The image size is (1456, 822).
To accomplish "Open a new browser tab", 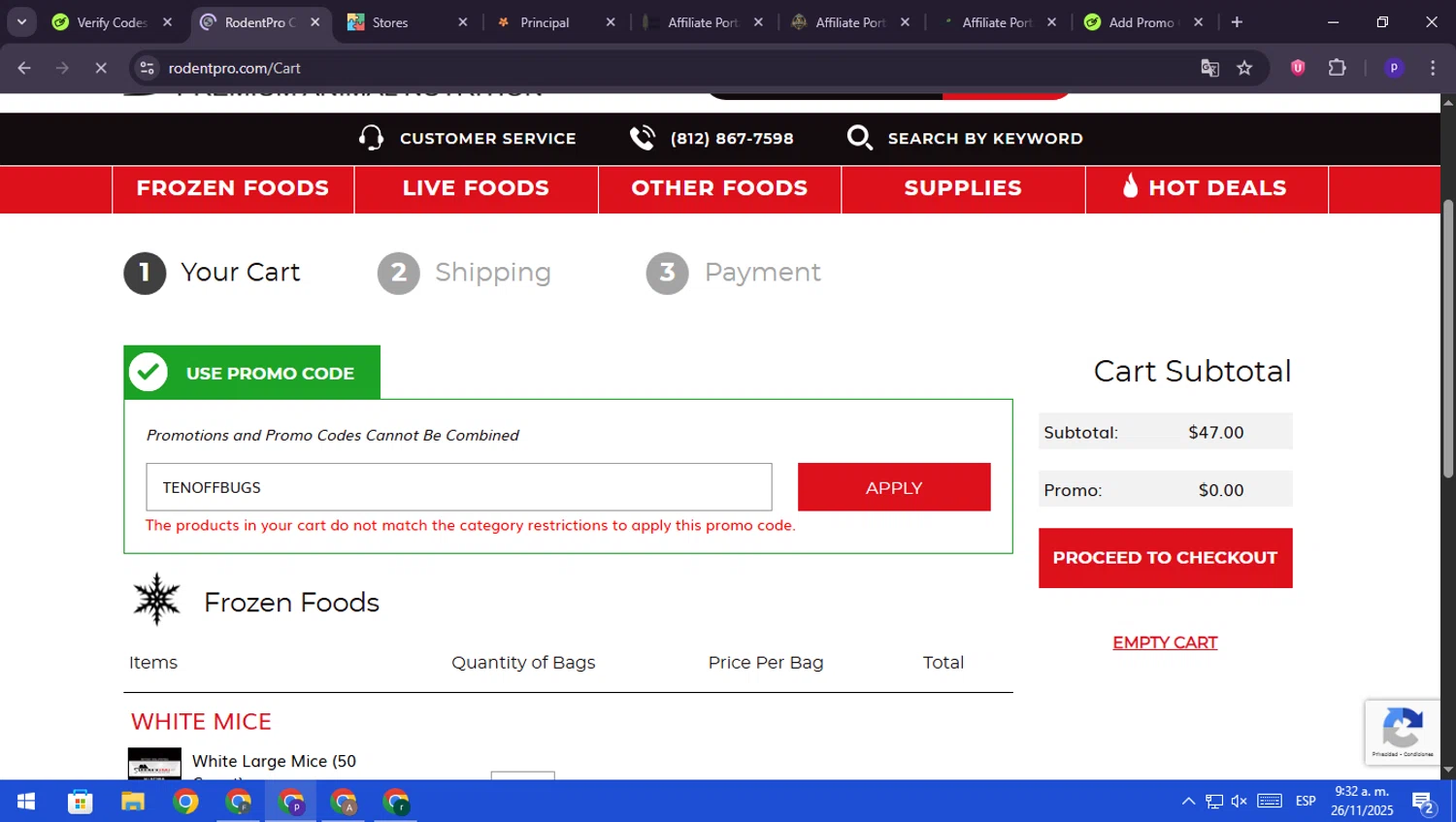I will point(1237,22).
